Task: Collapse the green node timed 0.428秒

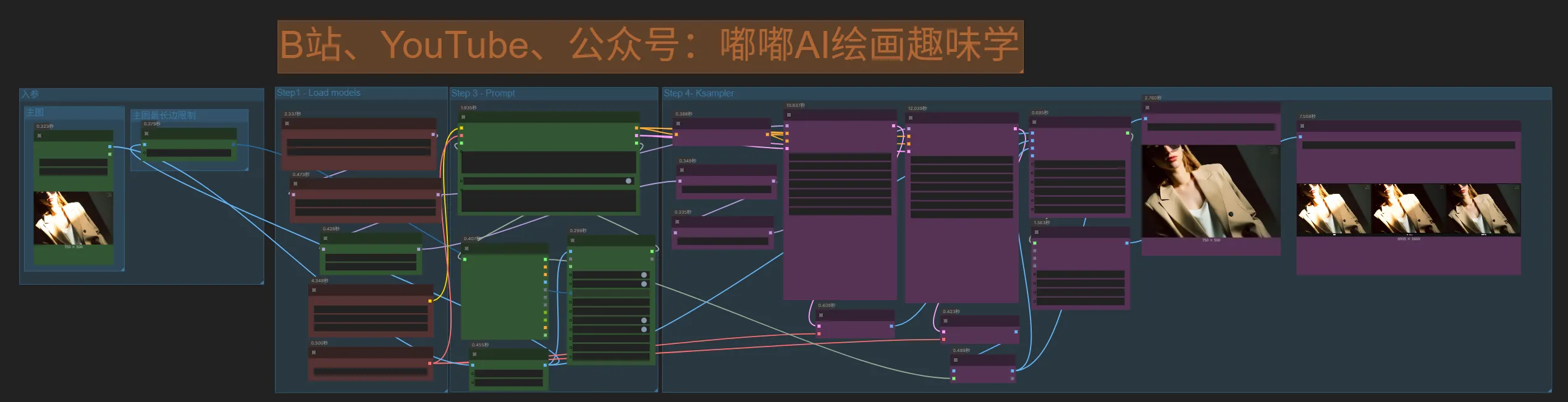Action: [x=326, y=238]
